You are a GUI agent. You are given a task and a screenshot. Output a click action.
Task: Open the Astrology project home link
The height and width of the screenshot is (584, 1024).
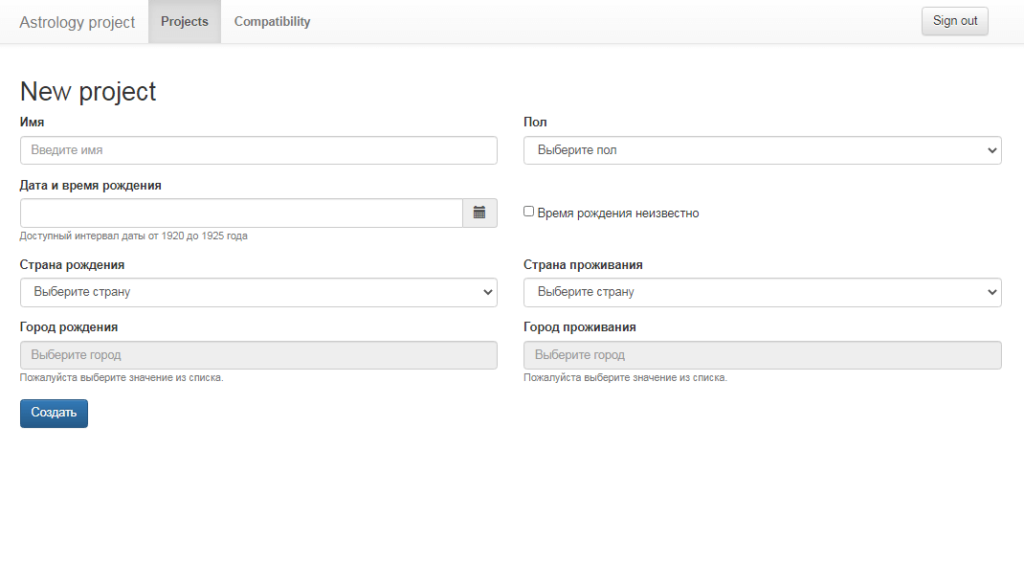[x=77, y=22]
